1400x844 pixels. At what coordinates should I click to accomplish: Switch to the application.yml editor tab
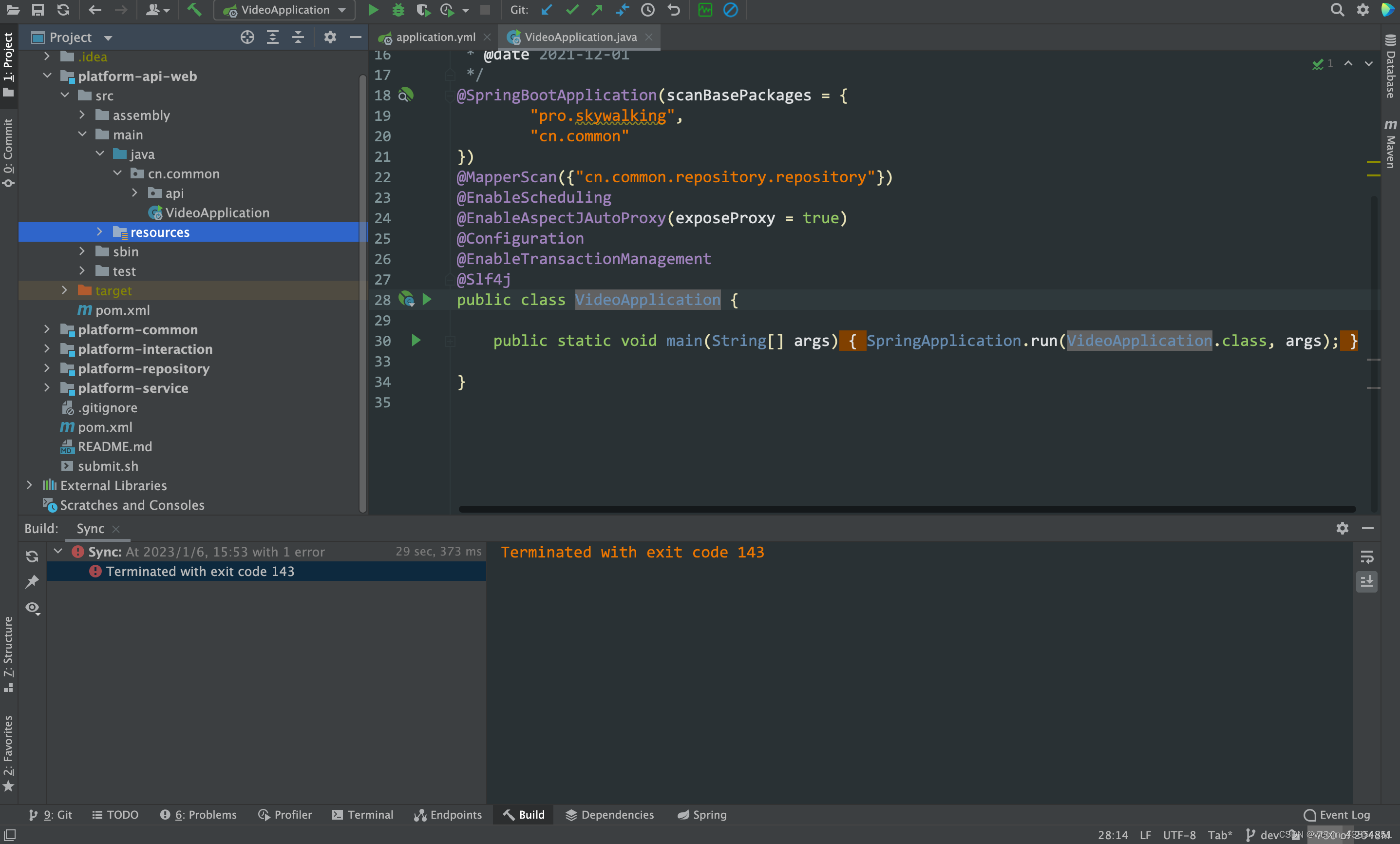click(435, 37)
